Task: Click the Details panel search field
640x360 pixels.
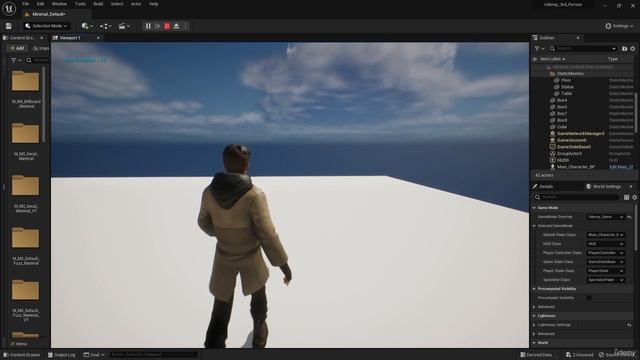Action: coord(577,197)
